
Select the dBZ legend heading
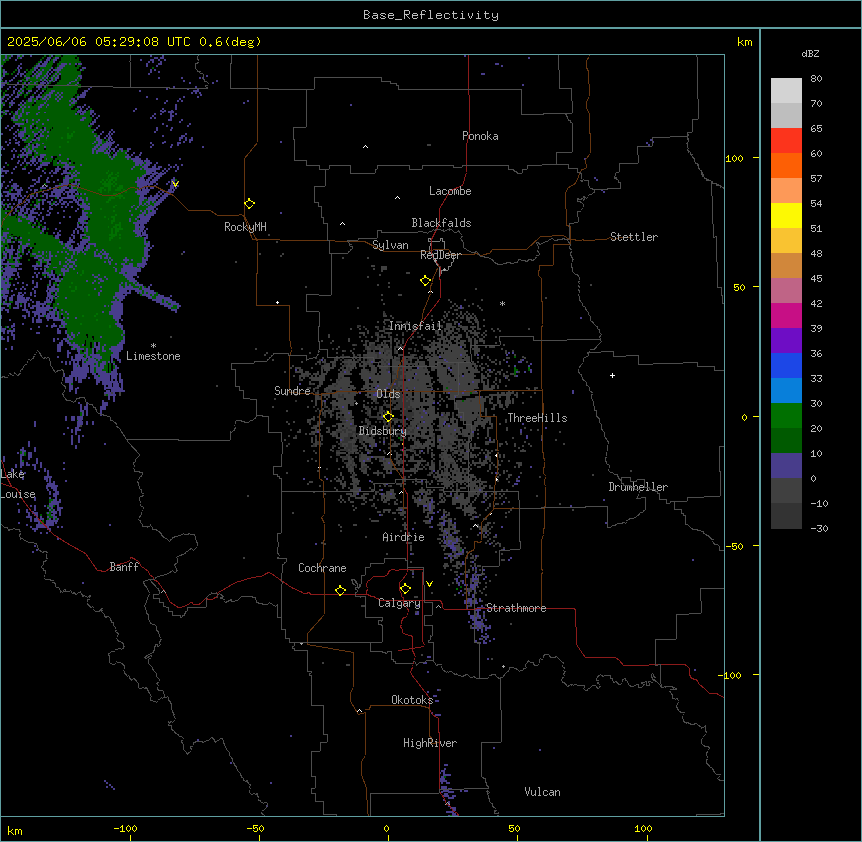point(810,53)
